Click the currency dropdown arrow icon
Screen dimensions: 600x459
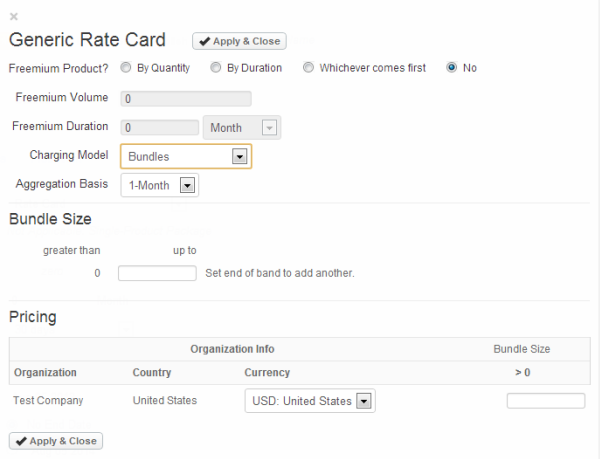pos(364,401)
